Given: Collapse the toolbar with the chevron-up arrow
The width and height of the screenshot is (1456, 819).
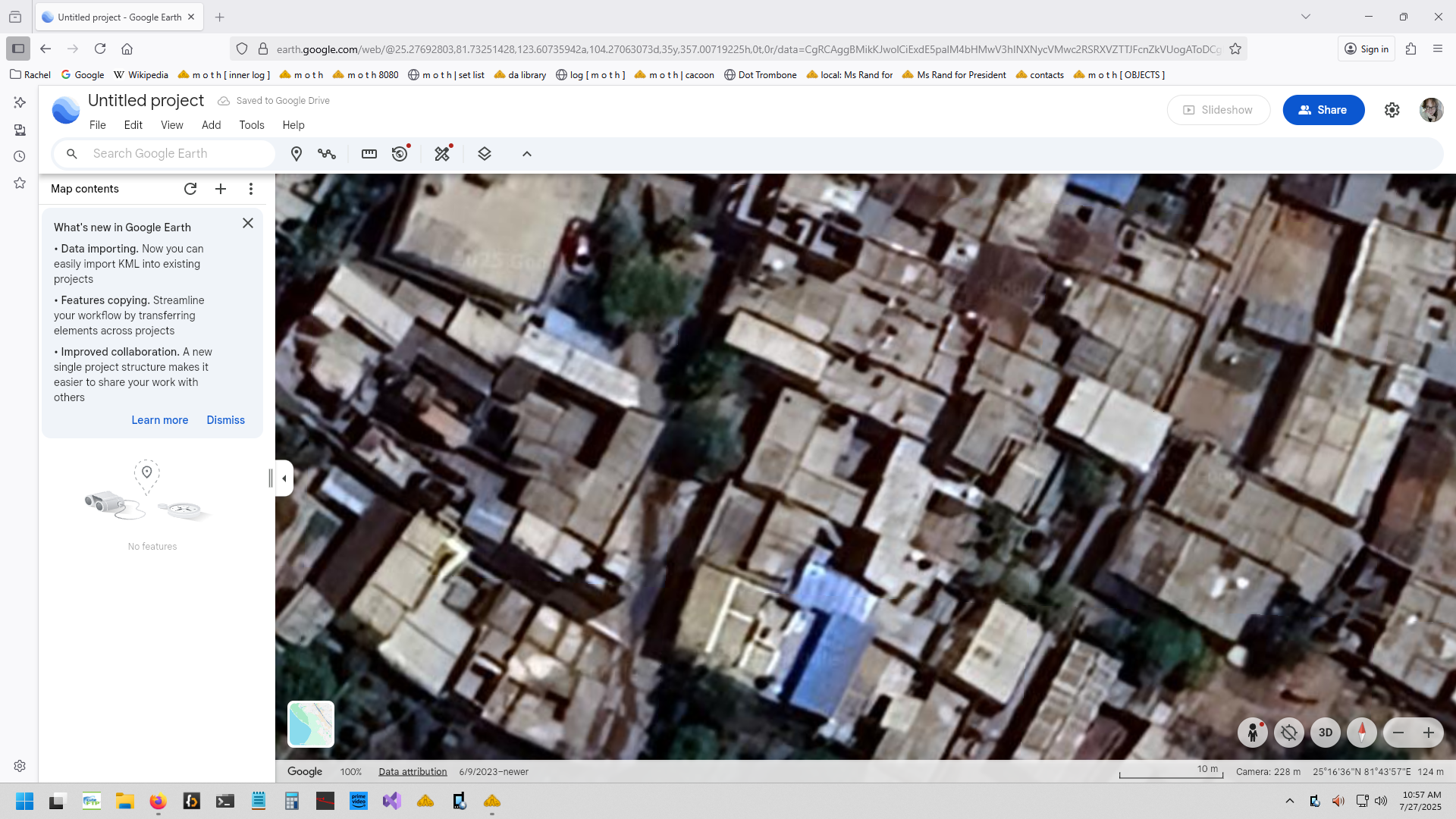Looking at the screenshot, I should pos(527,154).
